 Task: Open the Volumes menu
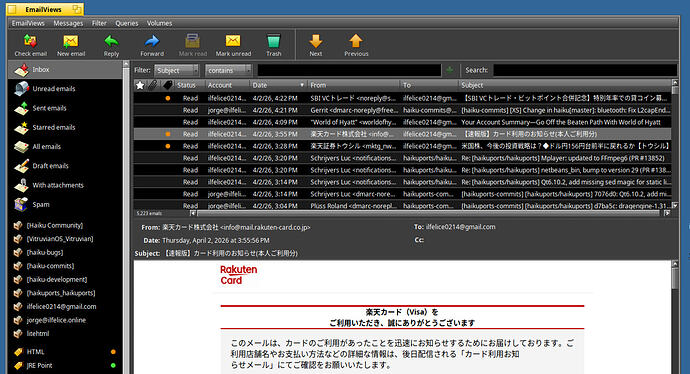click(159, 23)
